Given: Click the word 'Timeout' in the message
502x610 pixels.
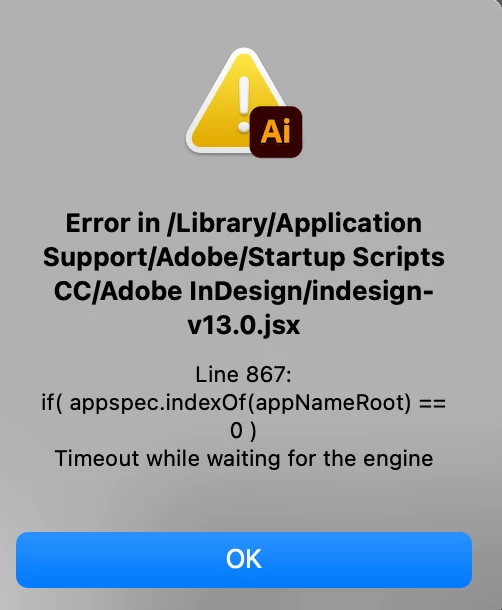Looking at the screenshot, I should (x=97, y=458).
